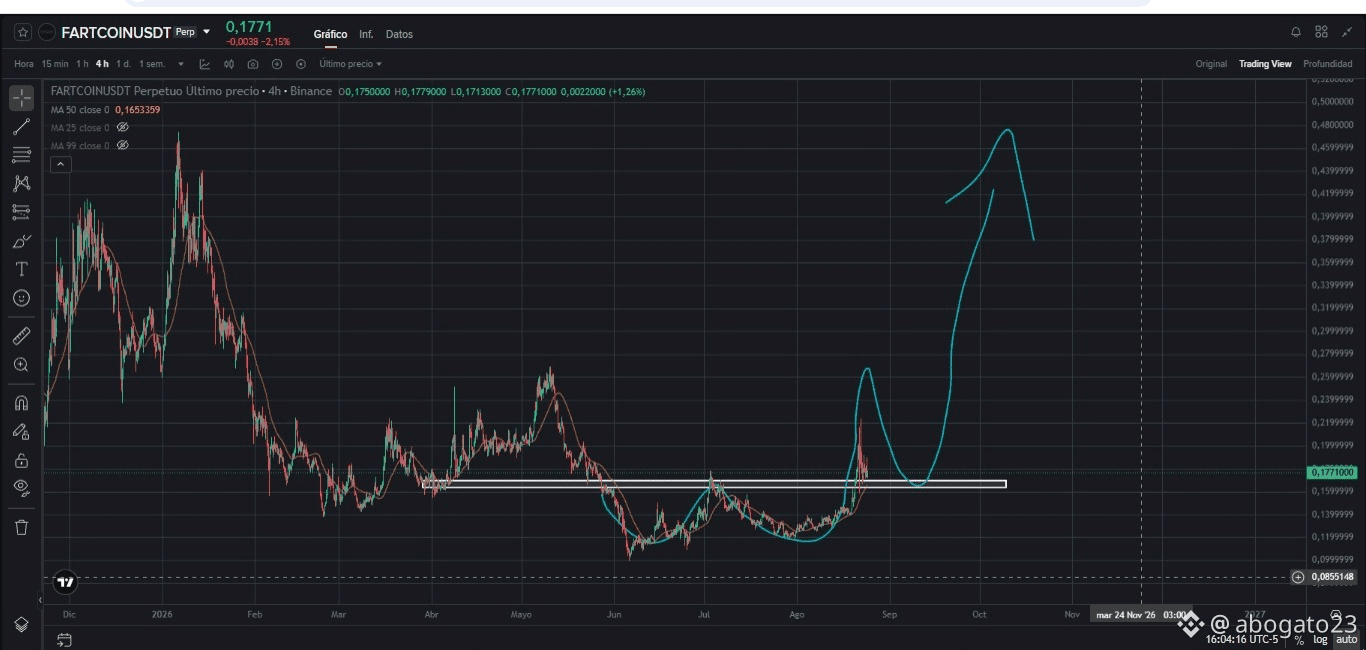Select the Hora time view
The image size is (1366, 650).
coord(24,64)
